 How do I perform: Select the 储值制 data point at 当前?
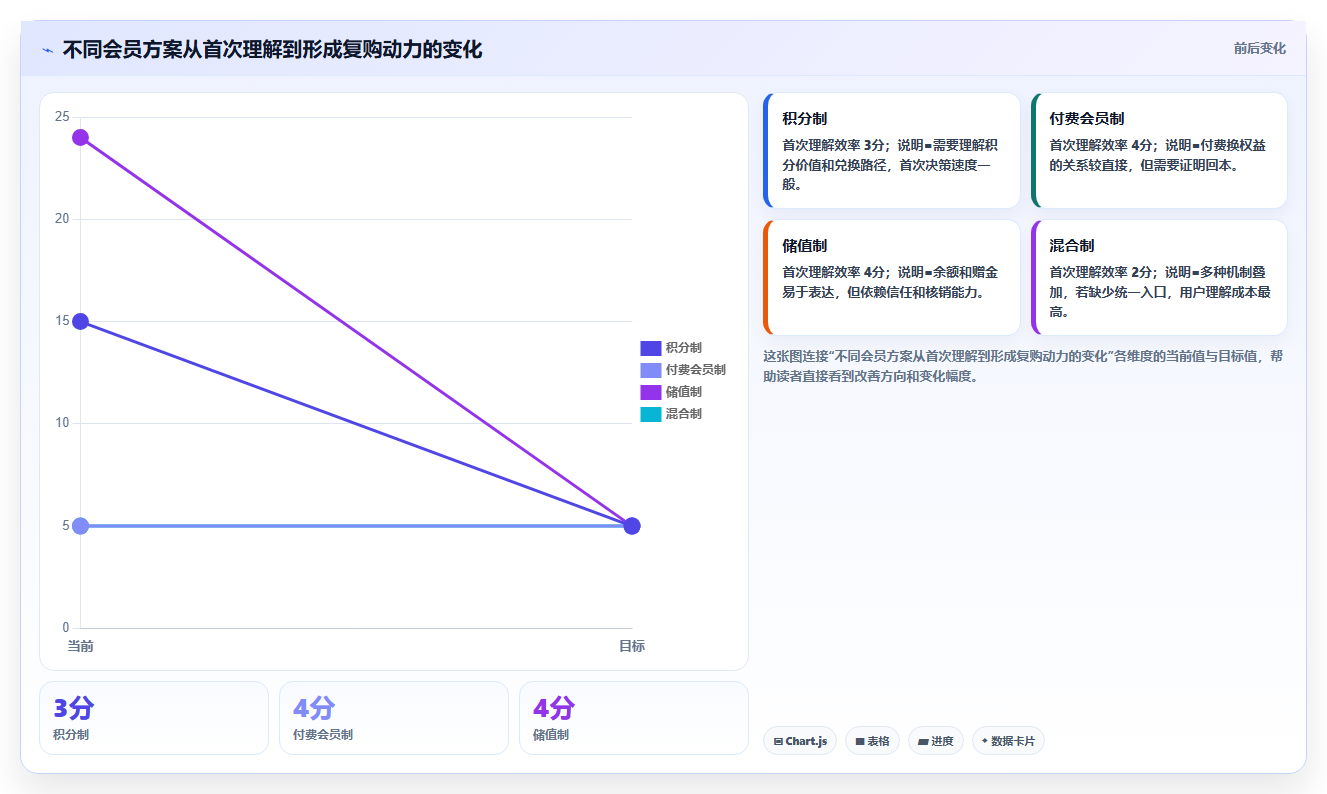80,137
